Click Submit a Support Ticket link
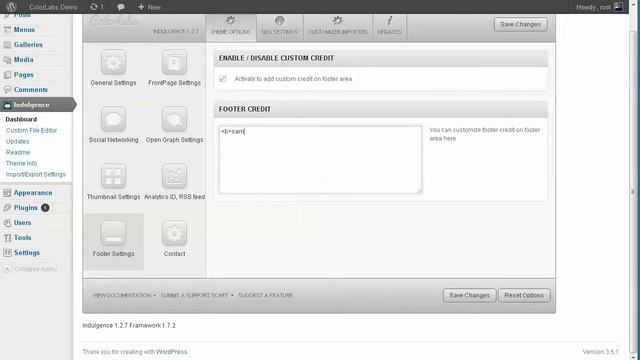The image size is (640, 360). [194, 295]
